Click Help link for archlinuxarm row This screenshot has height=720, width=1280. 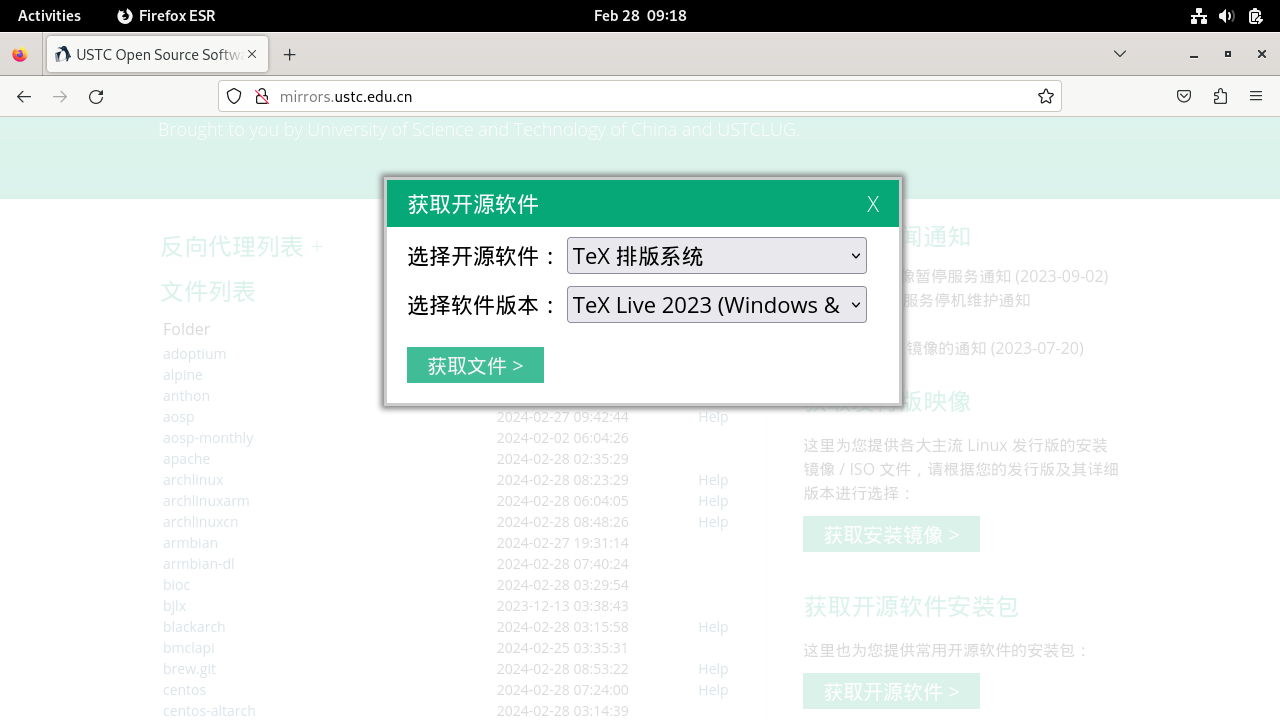pos(713,501)
